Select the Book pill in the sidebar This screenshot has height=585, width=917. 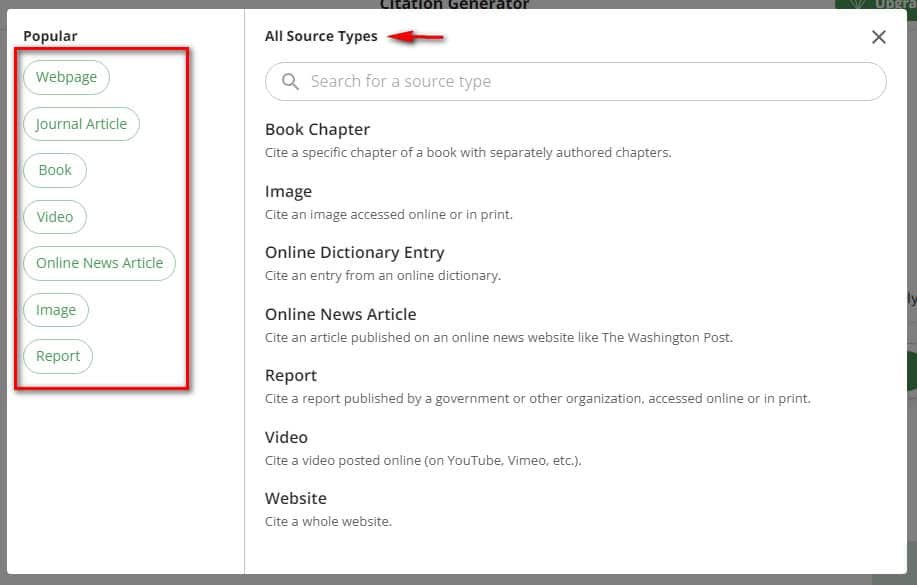(x=54, y=170)
